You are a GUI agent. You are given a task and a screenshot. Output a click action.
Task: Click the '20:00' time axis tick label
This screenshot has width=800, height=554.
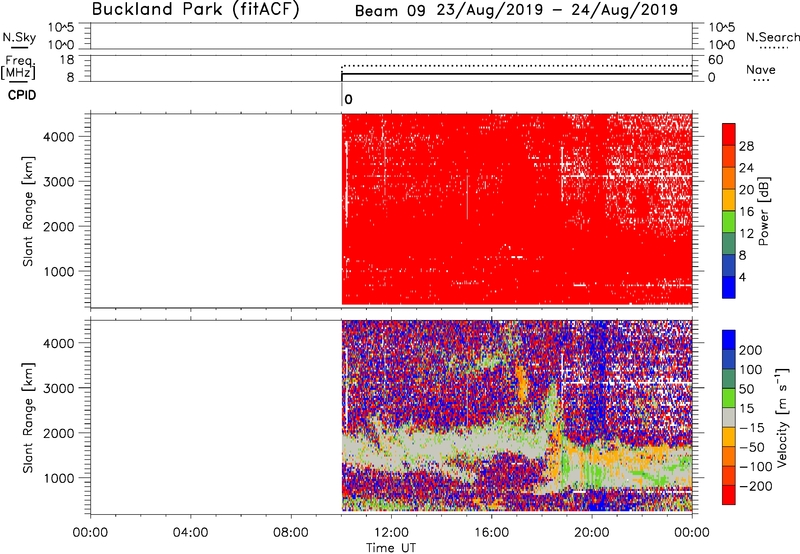tap(592, 533)
